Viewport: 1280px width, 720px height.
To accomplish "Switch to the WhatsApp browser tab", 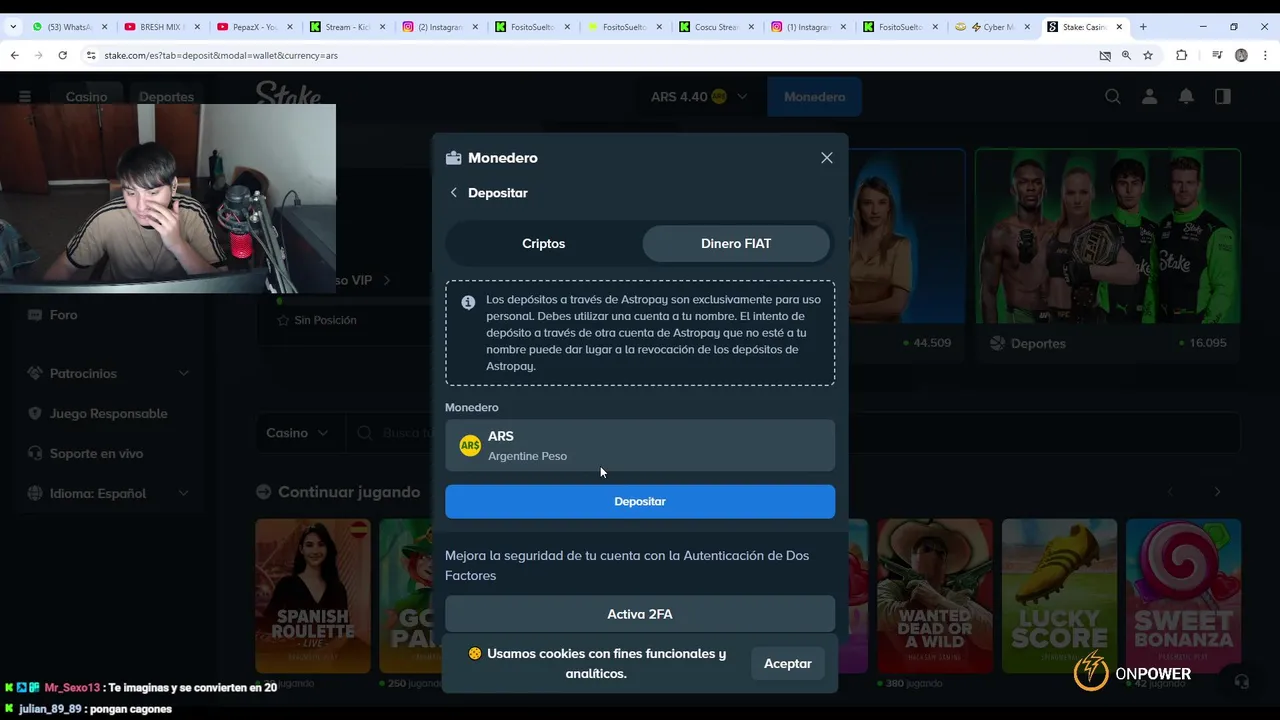I will pos(70,27).
